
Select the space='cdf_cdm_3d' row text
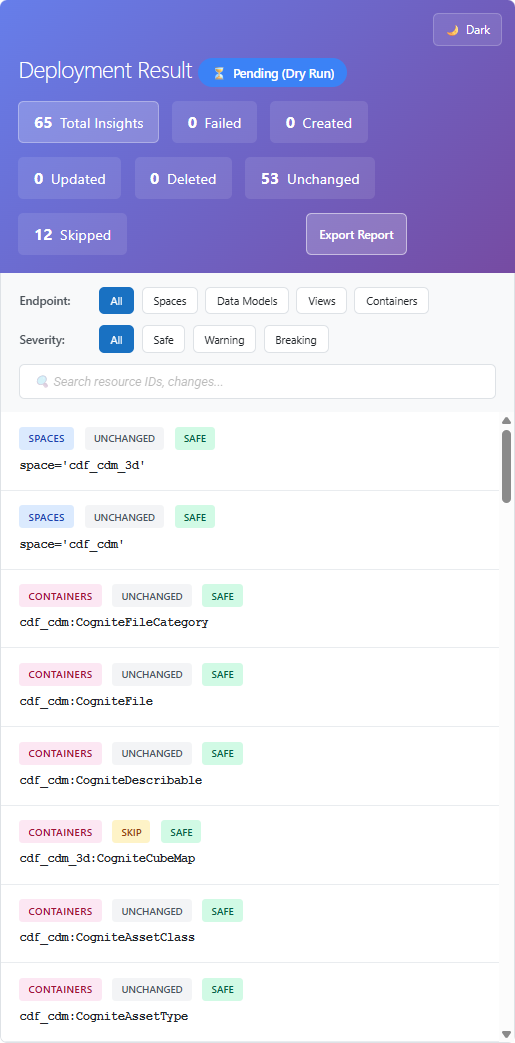82,466
